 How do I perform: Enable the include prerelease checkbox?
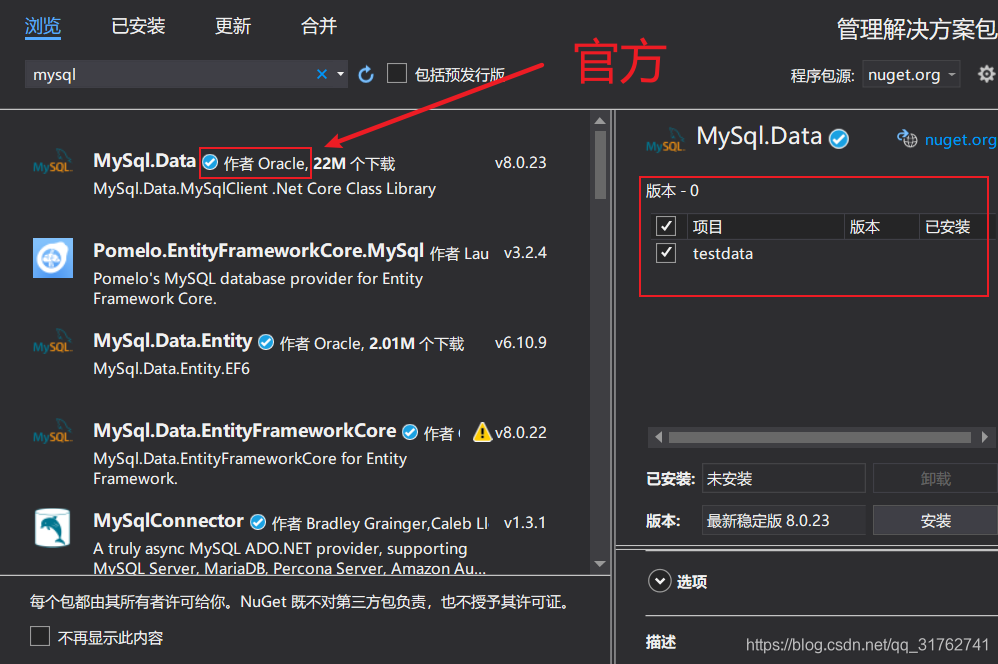(397, 73)
